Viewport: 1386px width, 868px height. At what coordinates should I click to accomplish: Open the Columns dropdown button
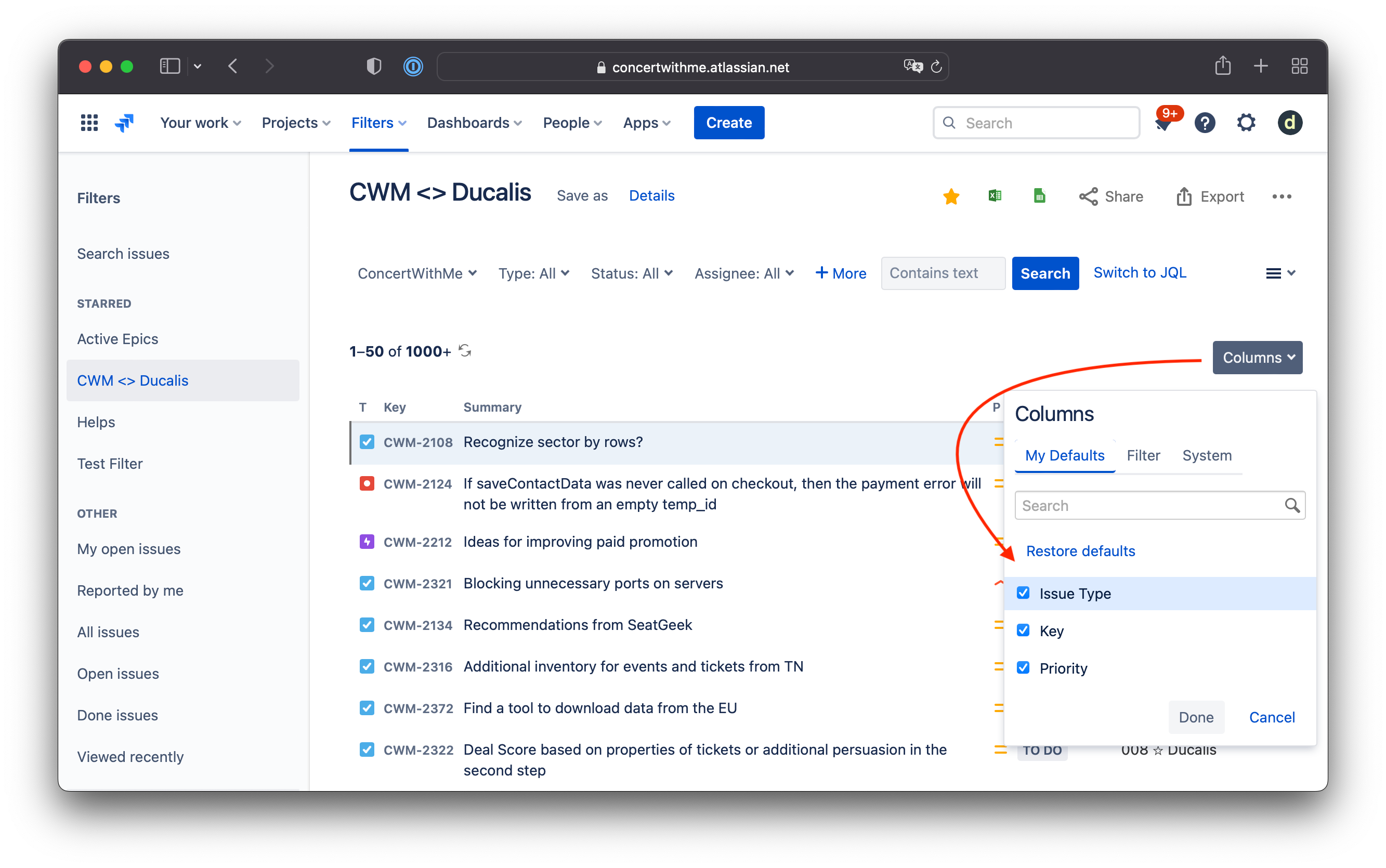click(1257, 357)
